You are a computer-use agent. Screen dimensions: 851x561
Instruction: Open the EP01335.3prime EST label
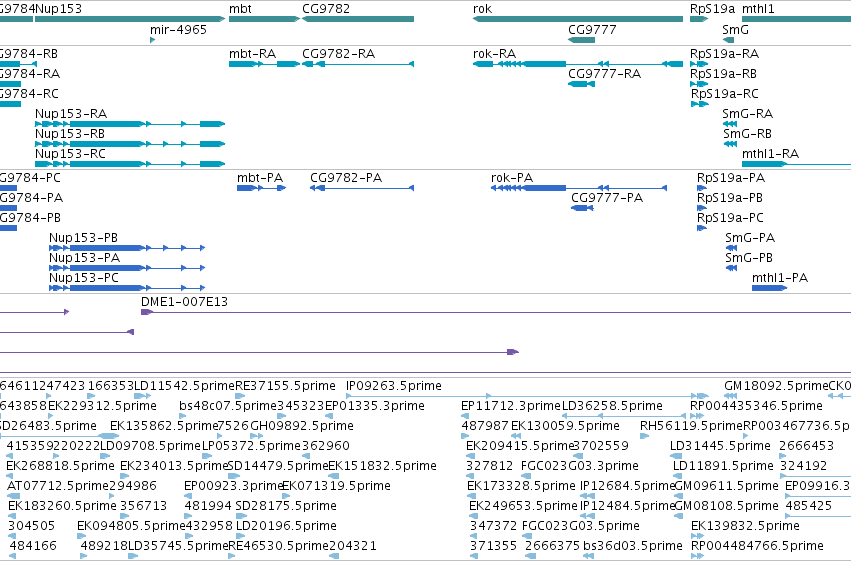[x=374, y=406]
